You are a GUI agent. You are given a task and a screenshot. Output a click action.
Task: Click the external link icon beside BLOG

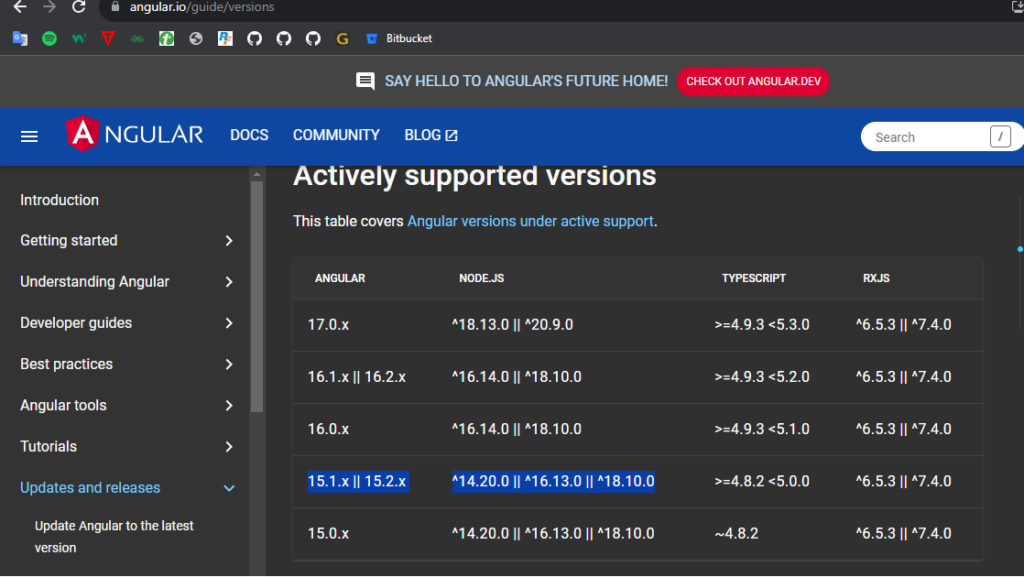pyautogui.click(x=451, y=135)
